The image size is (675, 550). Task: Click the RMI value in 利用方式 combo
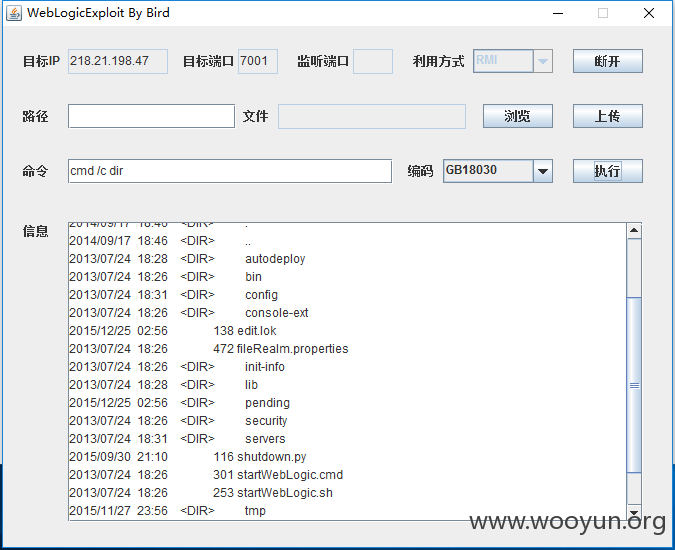pyautogui.click(x=487, y=60)
